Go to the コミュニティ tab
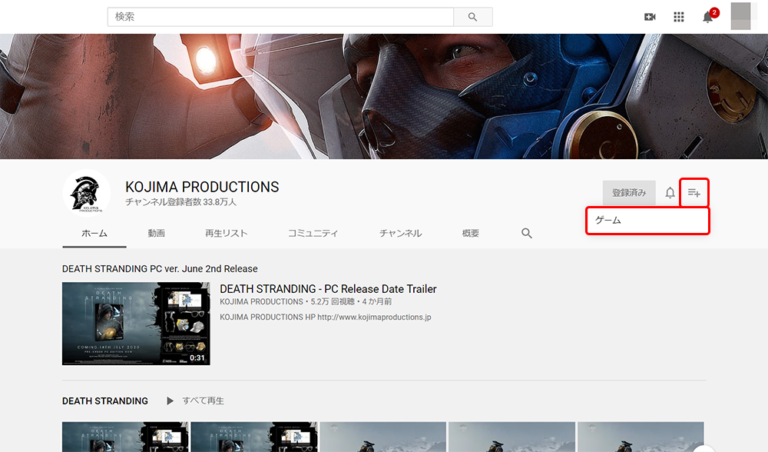The image size is (768, 452). [x=313, y=233]
